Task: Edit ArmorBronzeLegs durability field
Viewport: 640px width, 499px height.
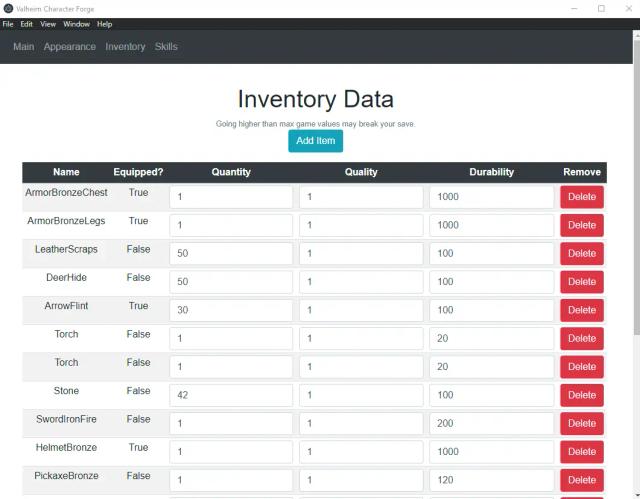Action: point(491,225)
